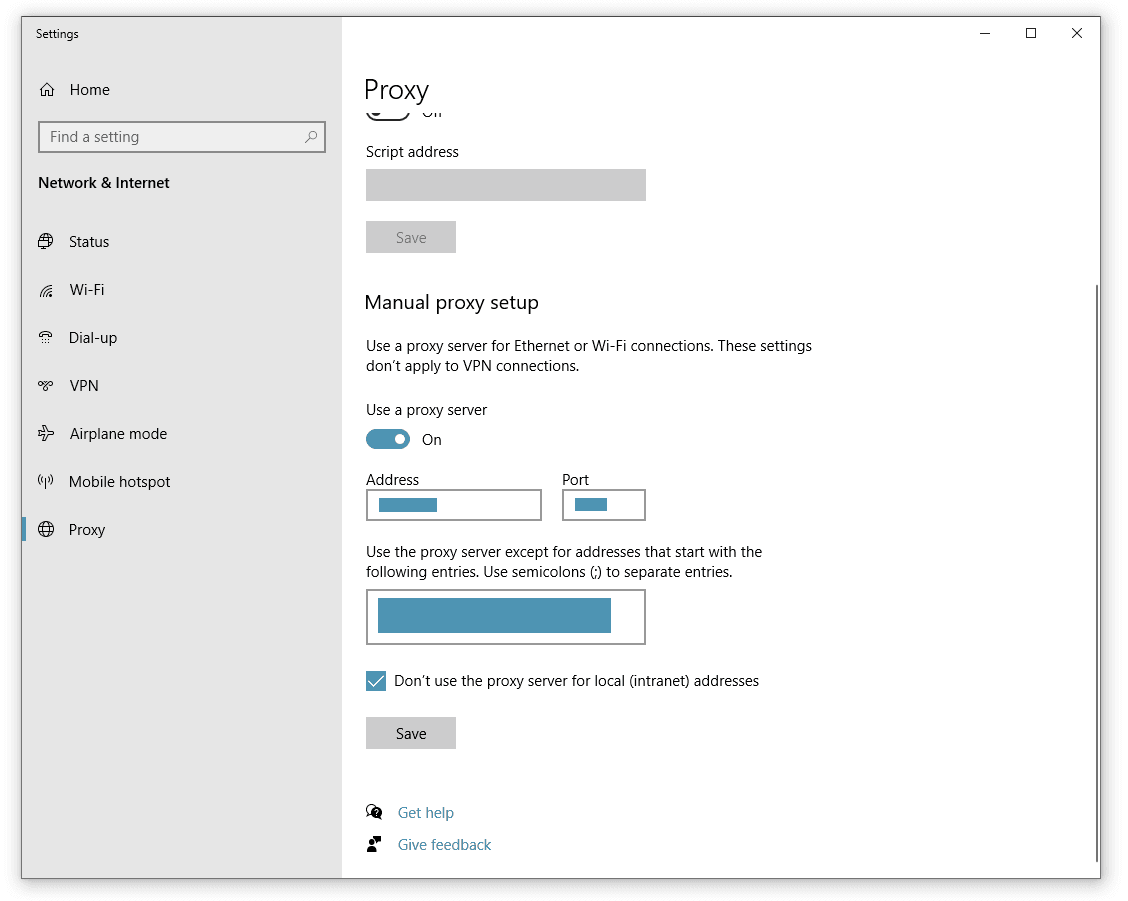Open the Give feedback link
This screenshot has height=901, width=1128.
(445, 845)
